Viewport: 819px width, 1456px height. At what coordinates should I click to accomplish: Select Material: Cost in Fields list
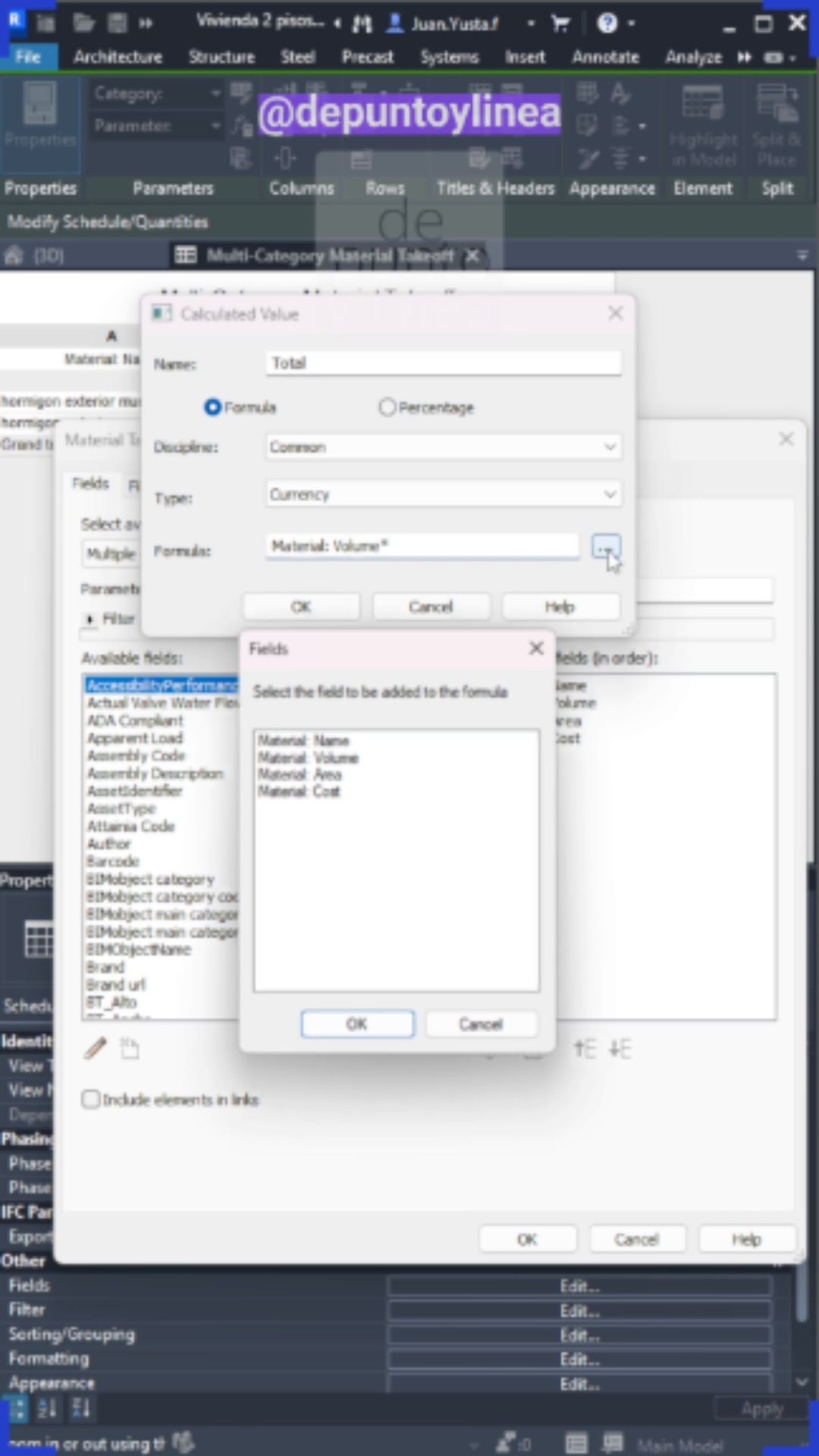[299, 791]
